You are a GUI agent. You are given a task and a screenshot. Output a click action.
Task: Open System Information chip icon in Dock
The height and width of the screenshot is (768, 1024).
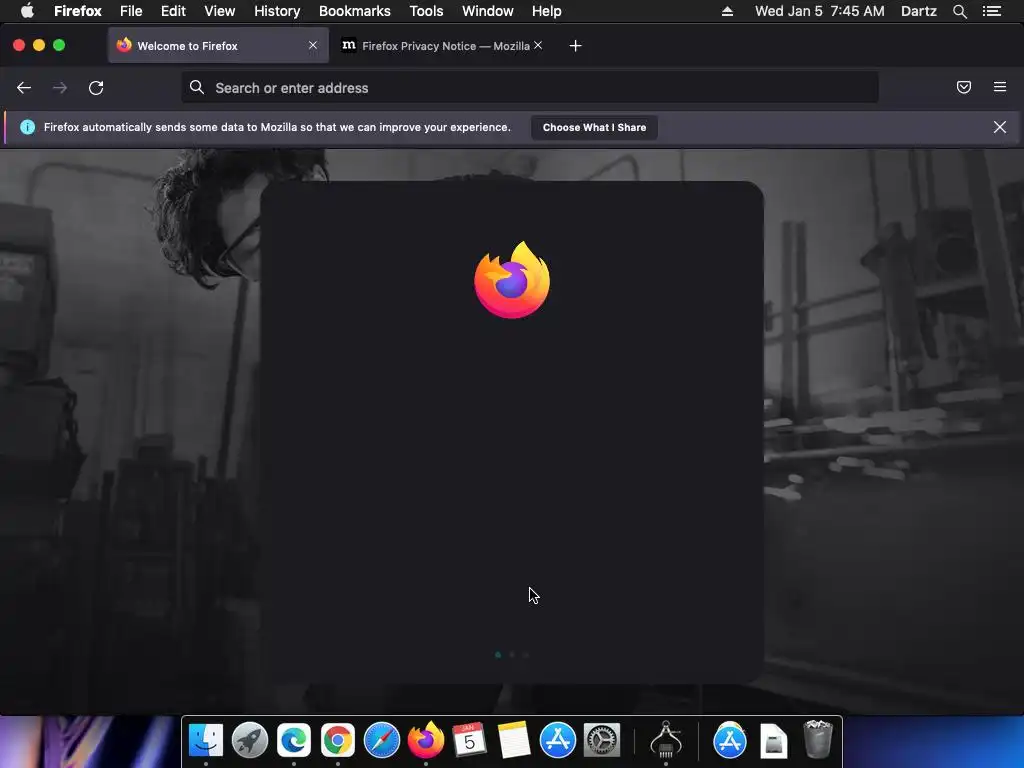tap(665, 740)
